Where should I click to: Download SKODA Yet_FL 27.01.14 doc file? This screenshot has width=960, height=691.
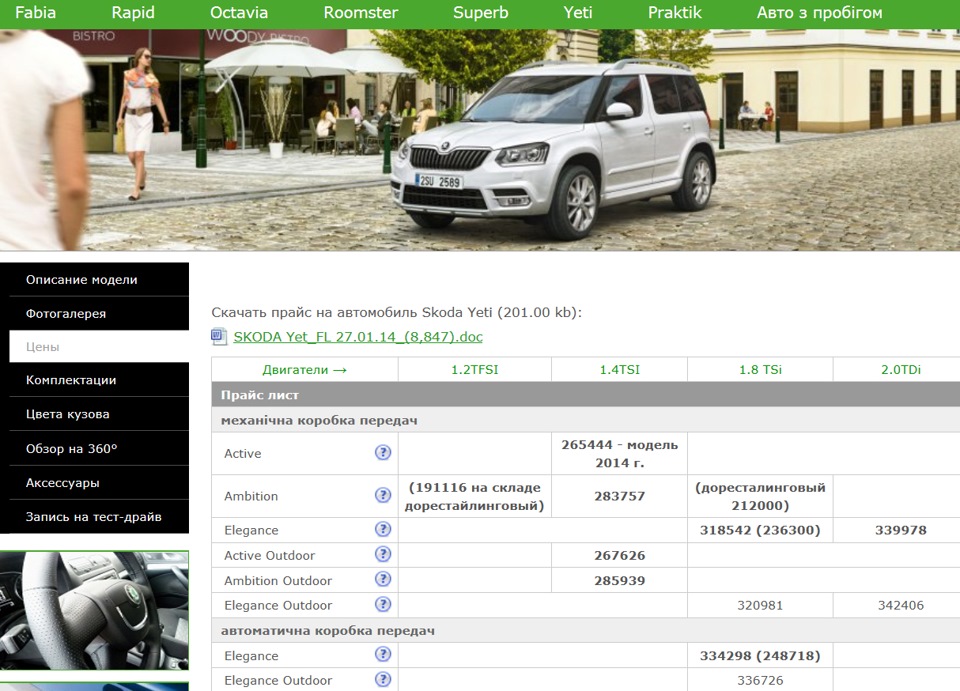click(358, 337)
